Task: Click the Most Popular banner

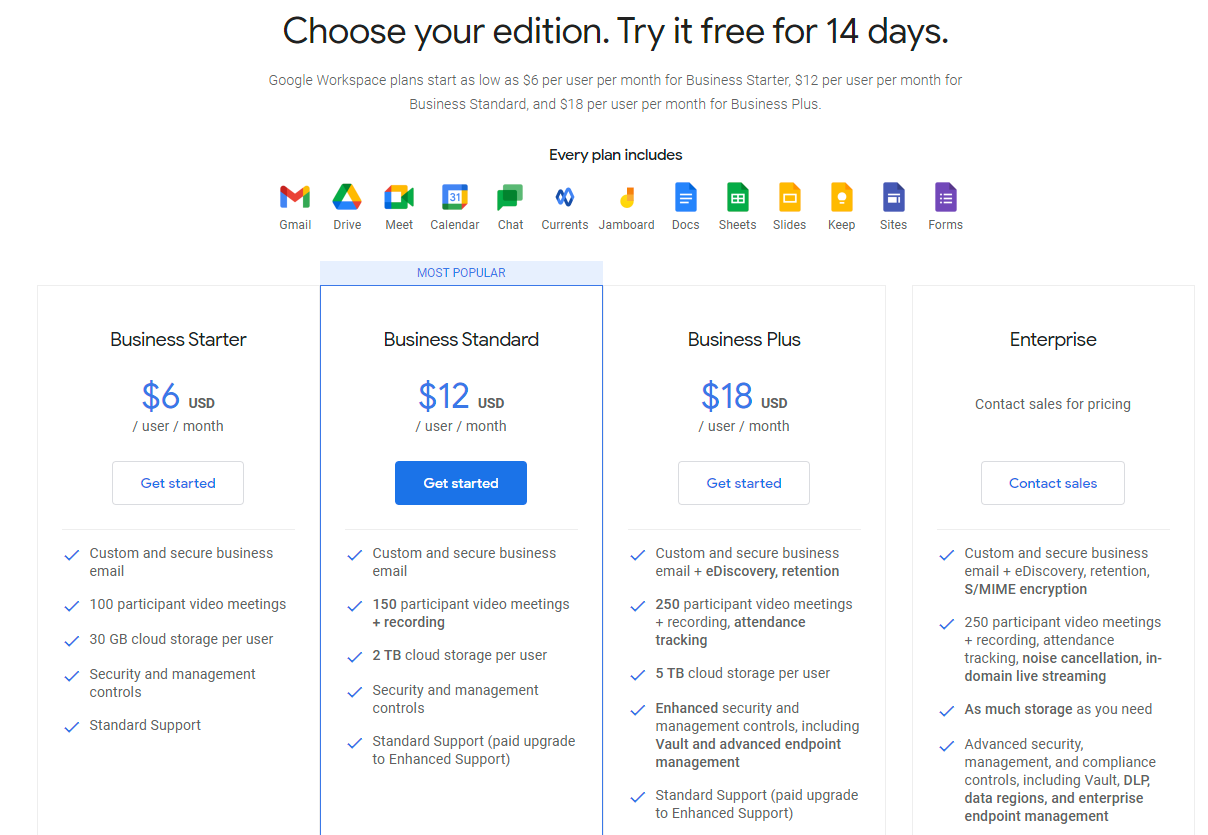Action: (461, 273)
